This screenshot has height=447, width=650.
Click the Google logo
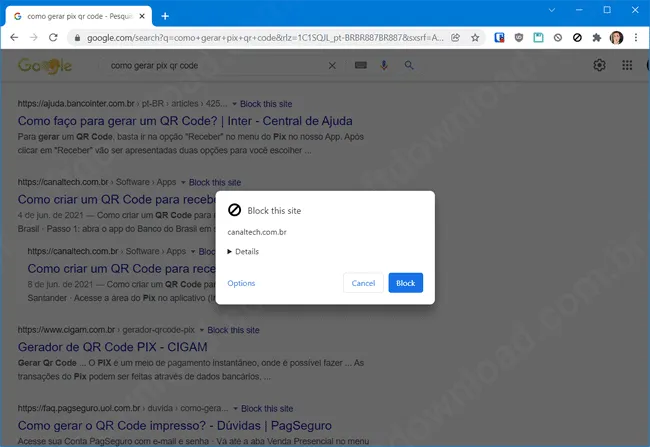[x=45, y=66]
